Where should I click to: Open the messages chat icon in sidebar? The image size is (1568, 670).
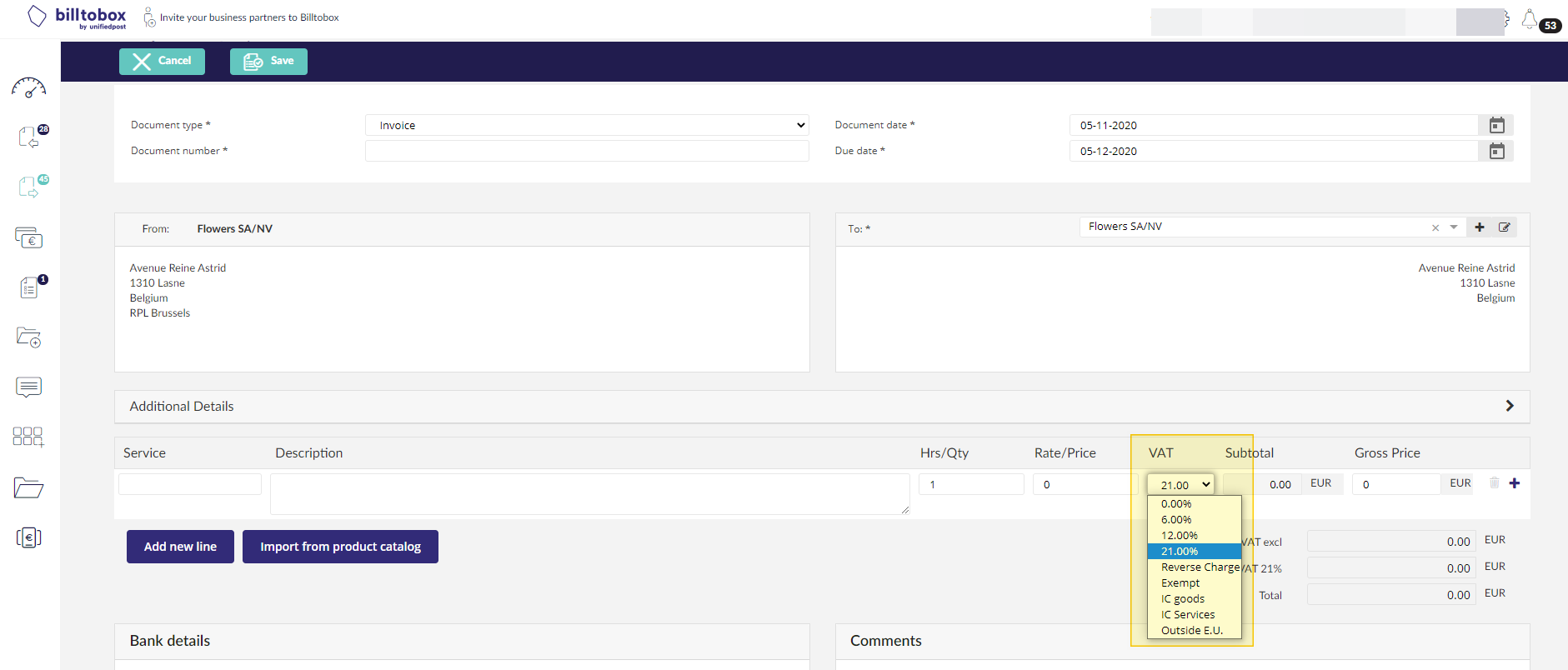(29, 387)
